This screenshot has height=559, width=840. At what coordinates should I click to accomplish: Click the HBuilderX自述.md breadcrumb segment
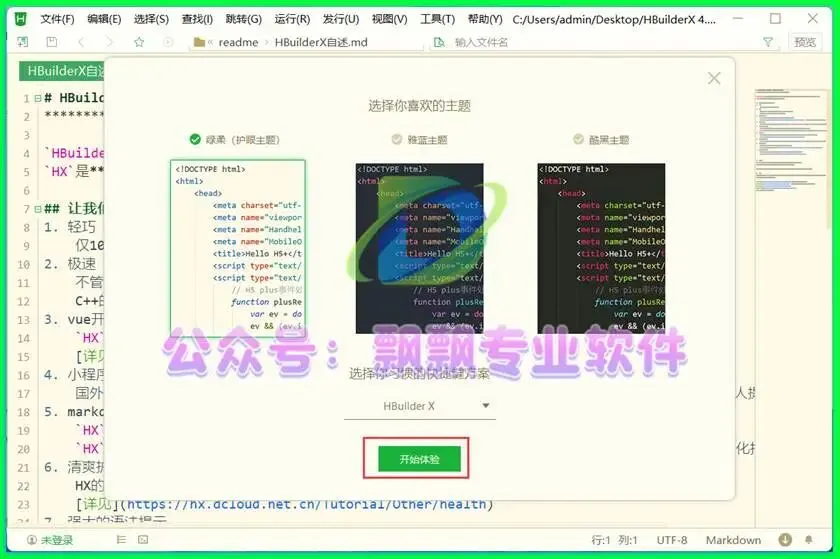pos(321,42)
